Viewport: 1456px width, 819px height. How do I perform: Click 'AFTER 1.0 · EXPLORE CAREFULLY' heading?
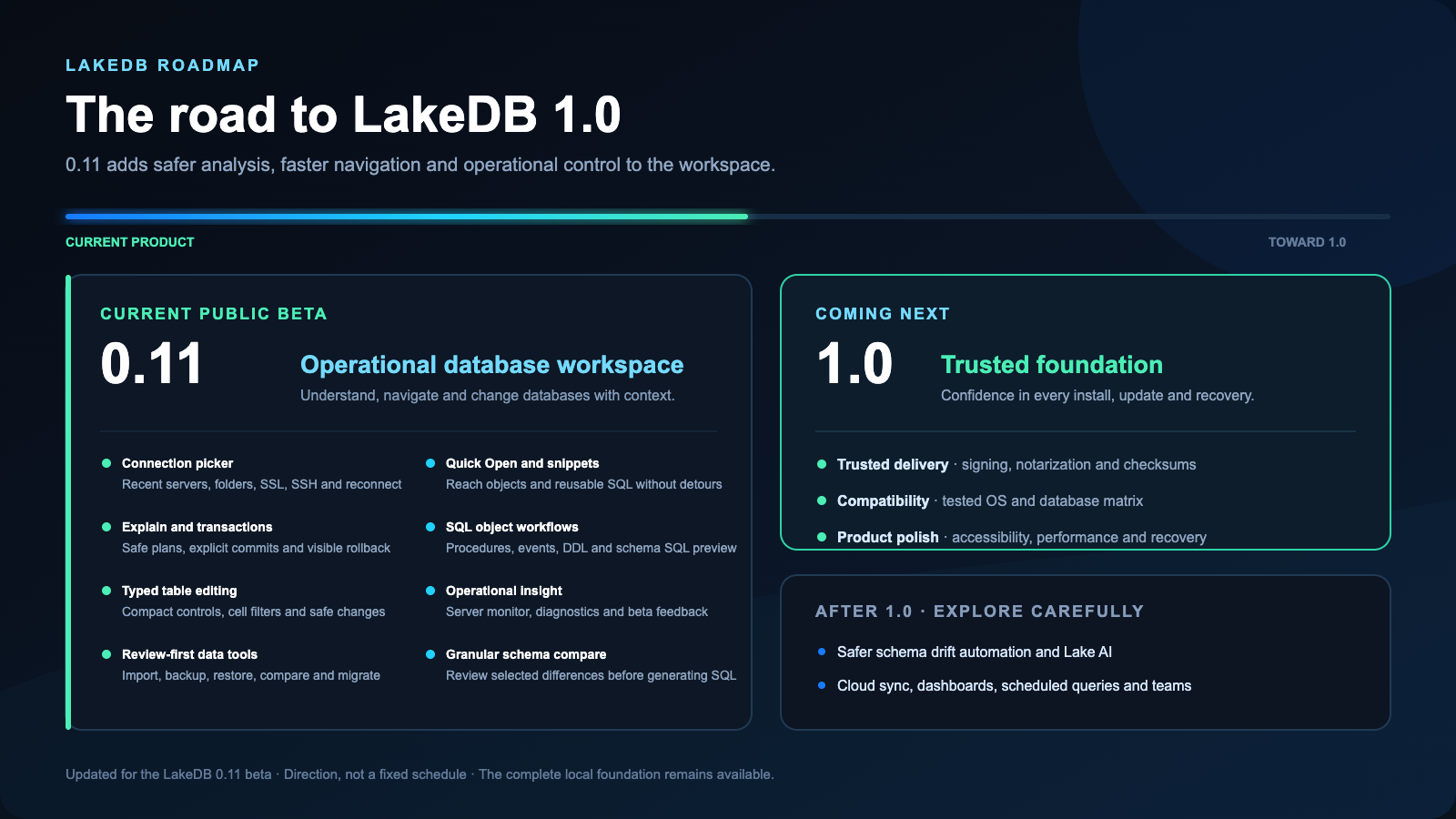tap(980, 612)
